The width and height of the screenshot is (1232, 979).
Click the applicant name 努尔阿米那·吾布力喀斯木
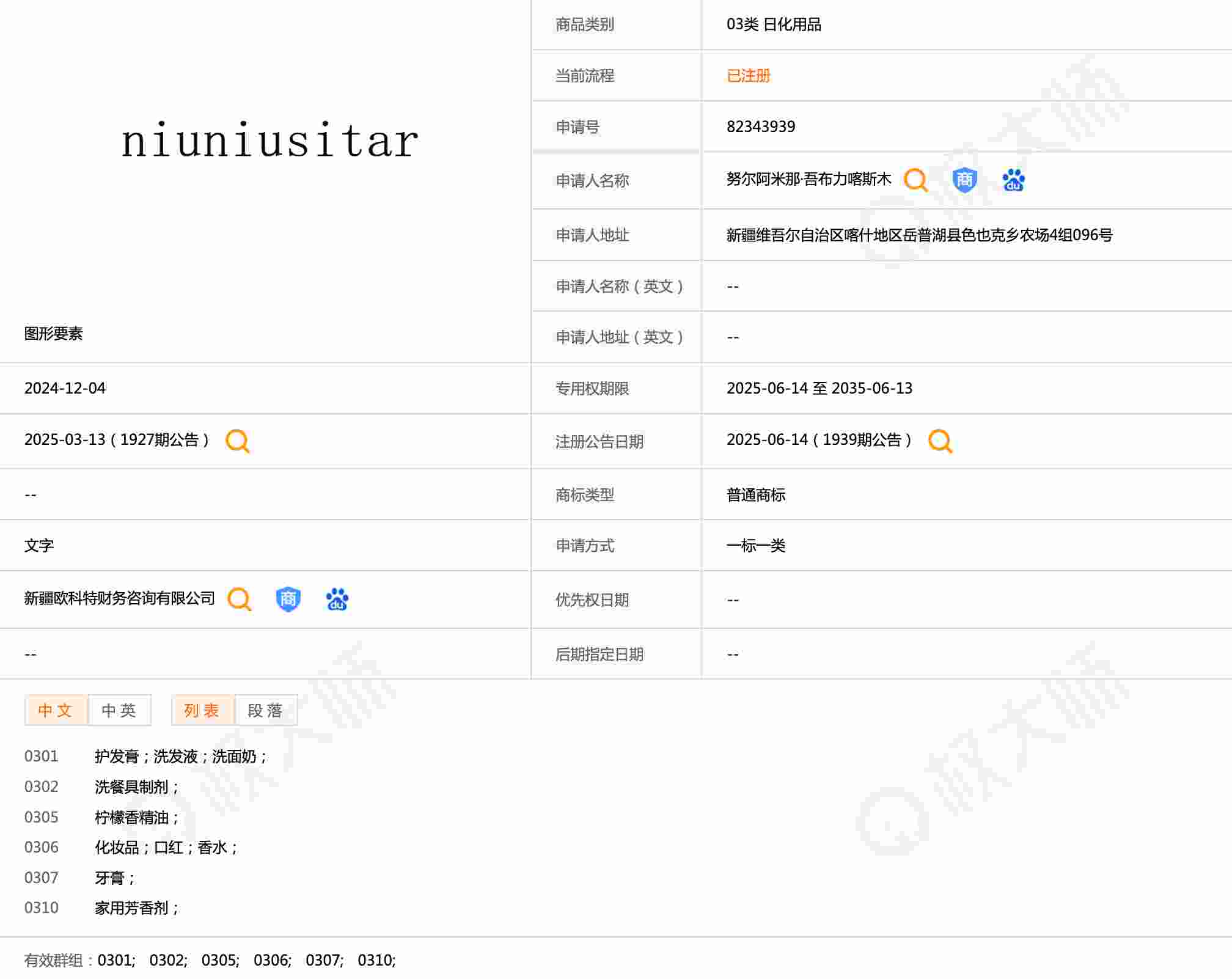808,179
